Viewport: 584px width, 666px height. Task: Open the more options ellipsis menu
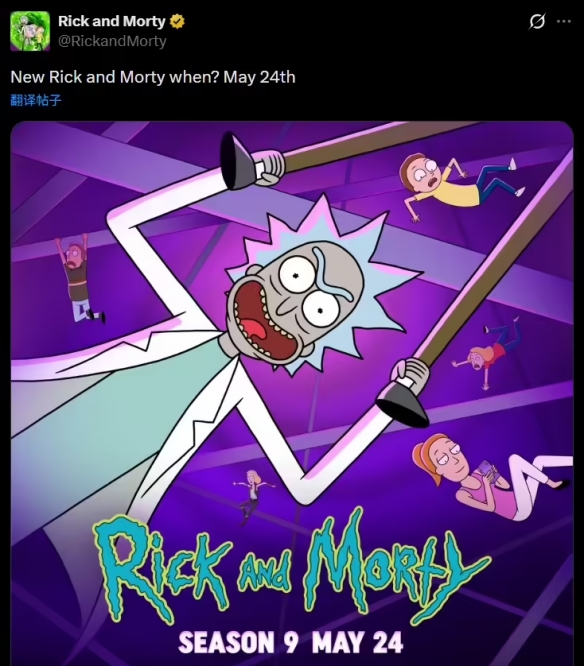click(564, 21)
